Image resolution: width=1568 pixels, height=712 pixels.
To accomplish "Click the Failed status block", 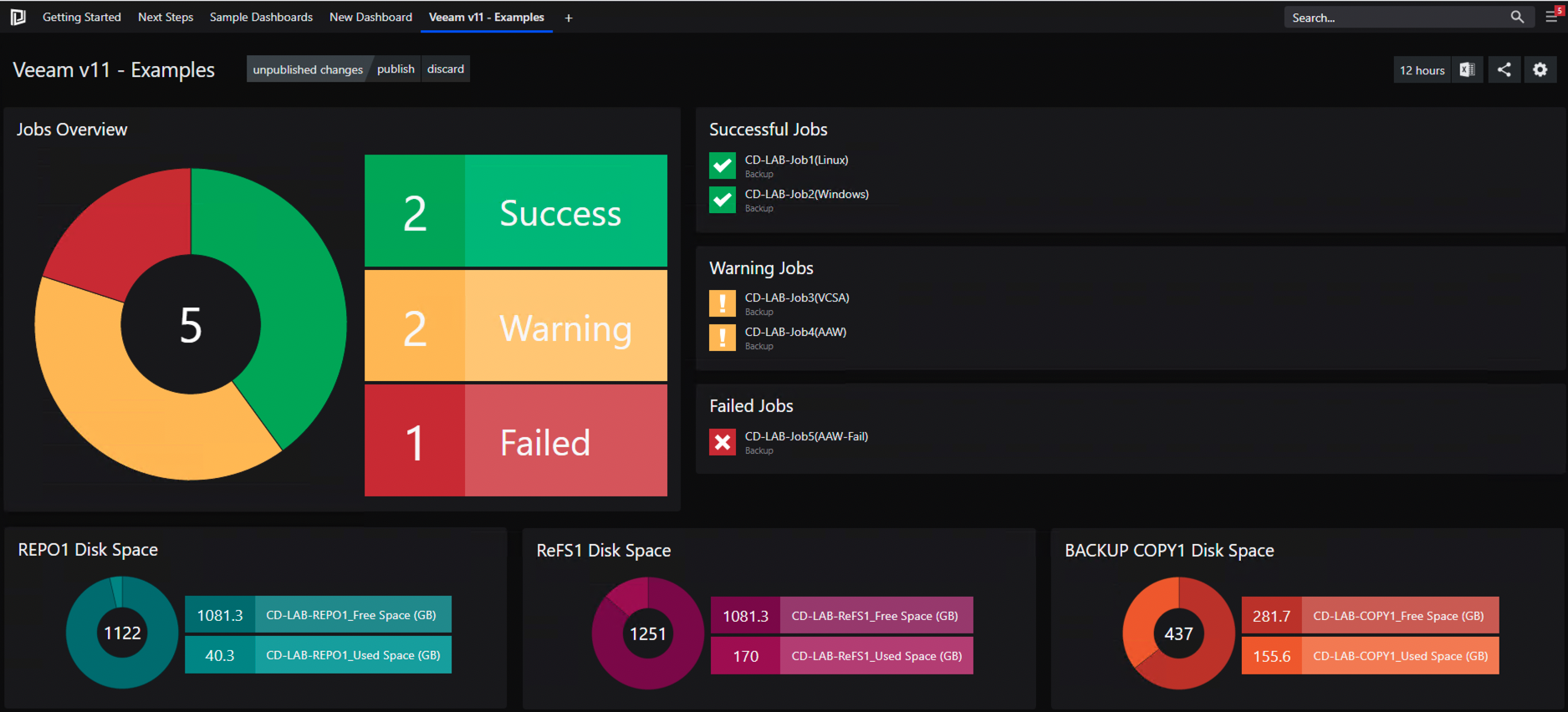I will (x=516, y=440).
